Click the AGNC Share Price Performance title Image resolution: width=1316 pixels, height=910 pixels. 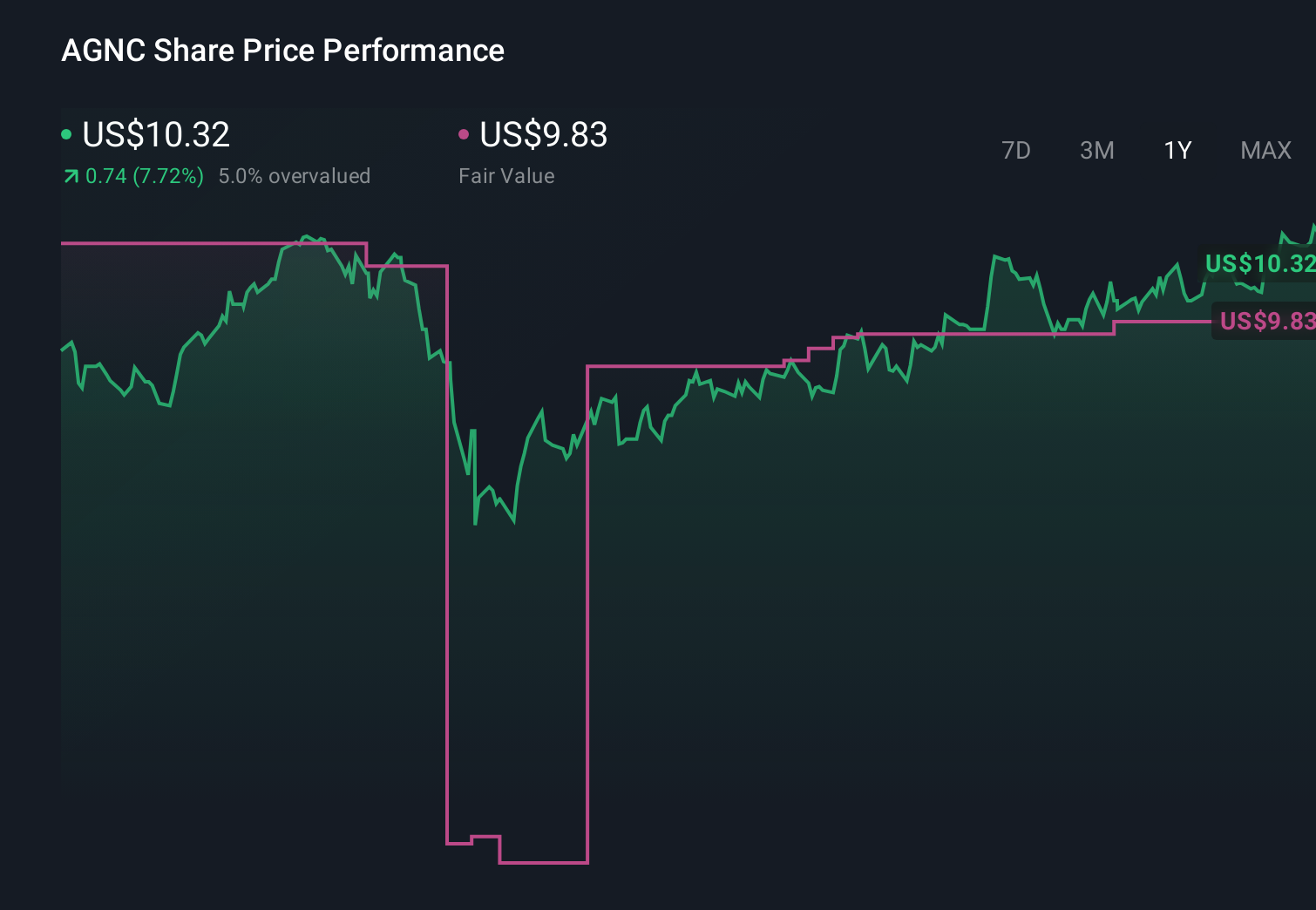pos(282,51)
